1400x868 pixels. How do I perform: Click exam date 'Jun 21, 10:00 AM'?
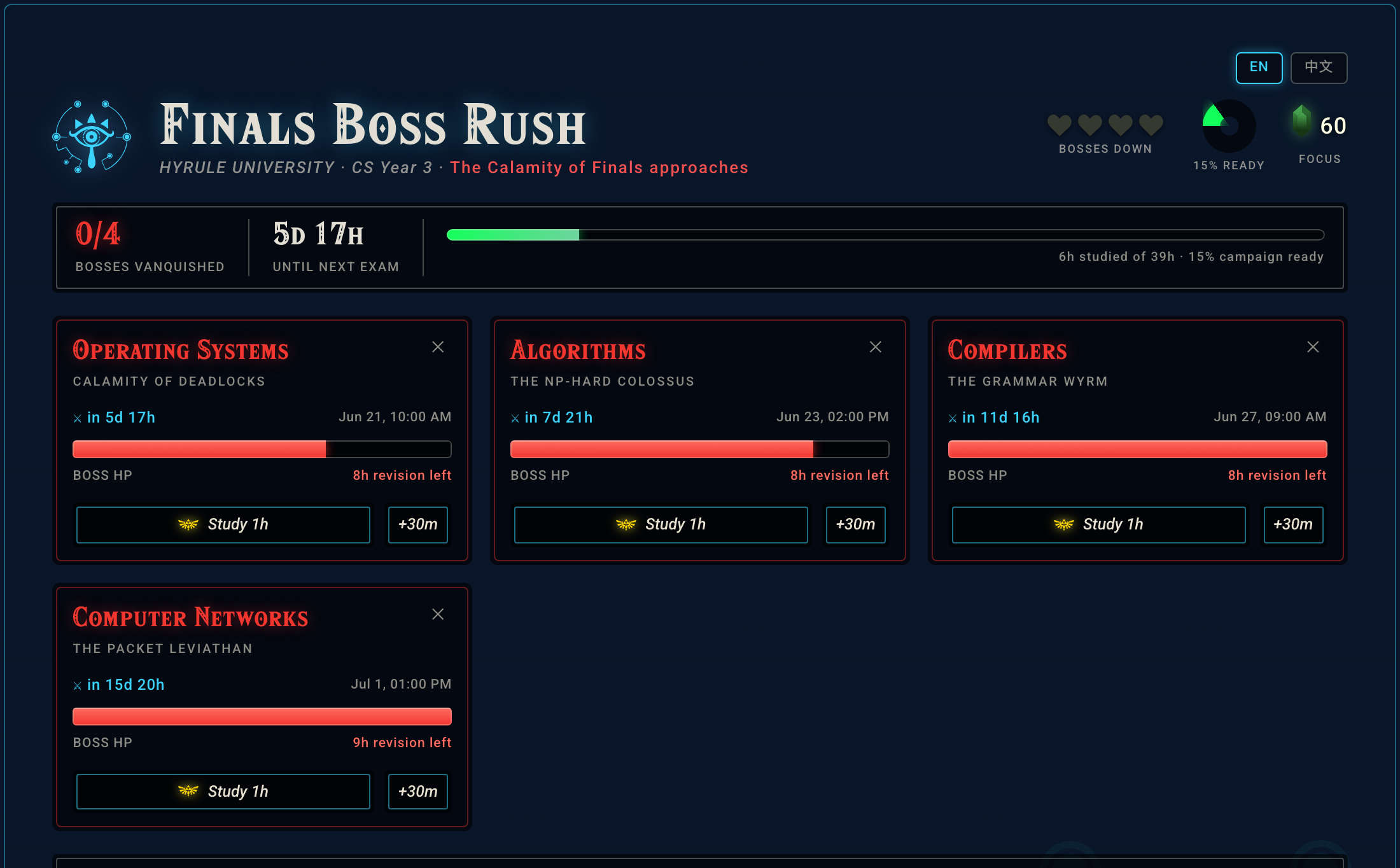(x=395, y=417)
